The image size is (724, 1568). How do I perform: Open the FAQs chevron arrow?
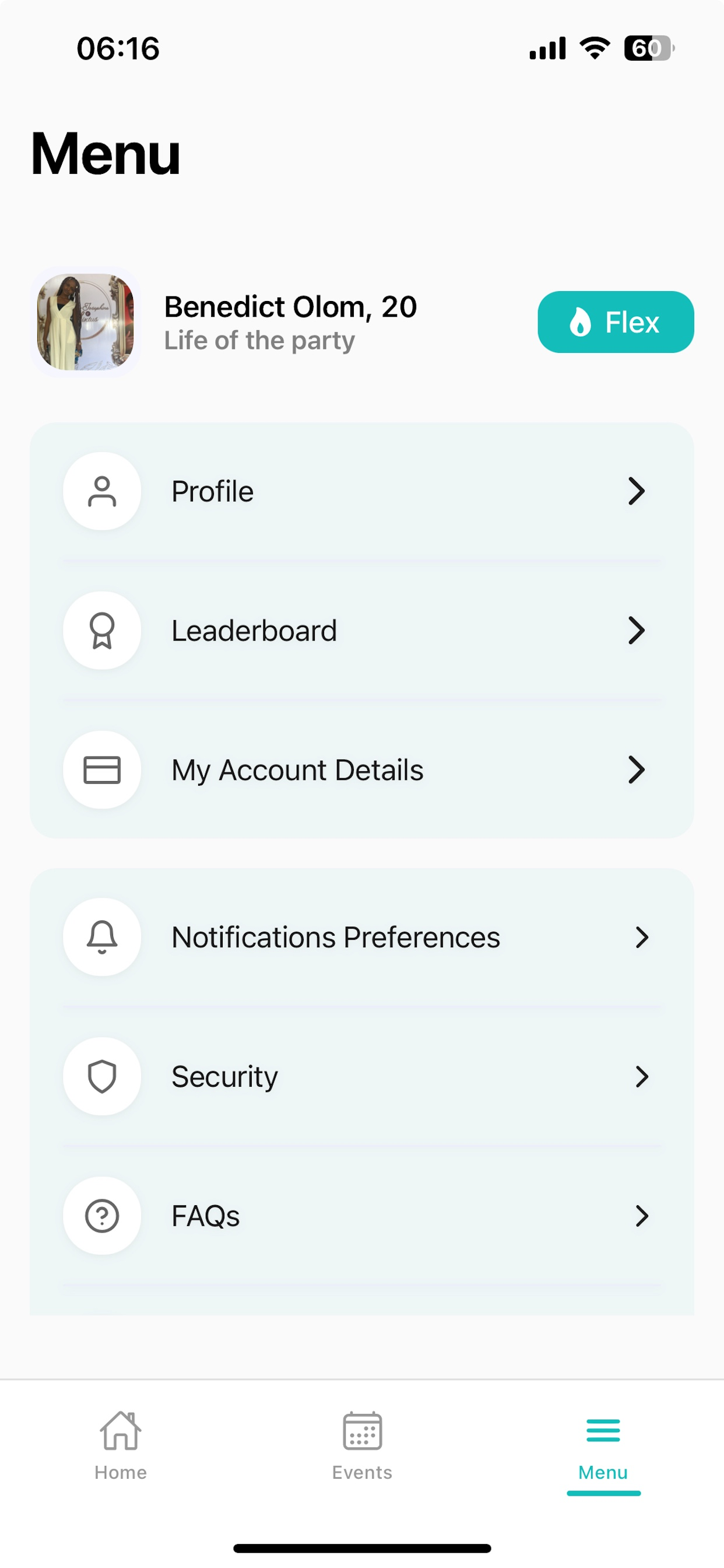pos(642,1216)
